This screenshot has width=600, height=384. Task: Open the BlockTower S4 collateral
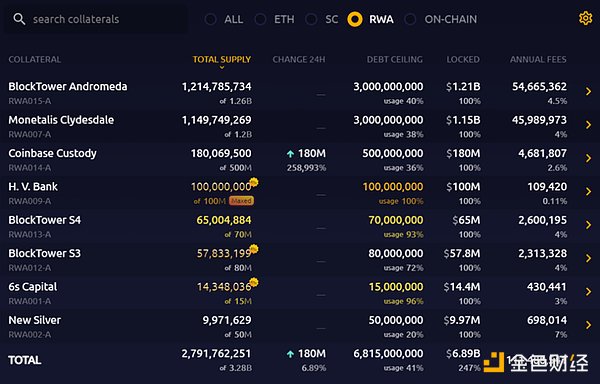45,220
